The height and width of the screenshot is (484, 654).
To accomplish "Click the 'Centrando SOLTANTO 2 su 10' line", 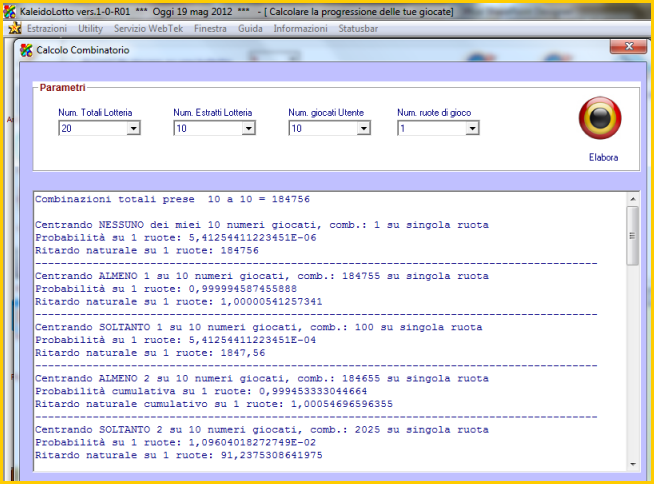I will [x=262, y=430].
